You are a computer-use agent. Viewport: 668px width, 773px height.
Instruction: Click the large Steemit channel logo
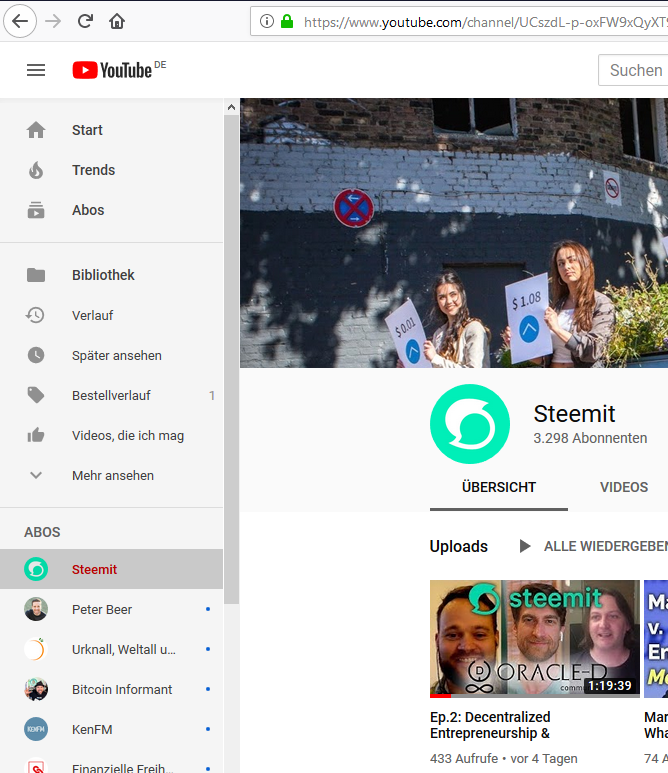point(470,424)
